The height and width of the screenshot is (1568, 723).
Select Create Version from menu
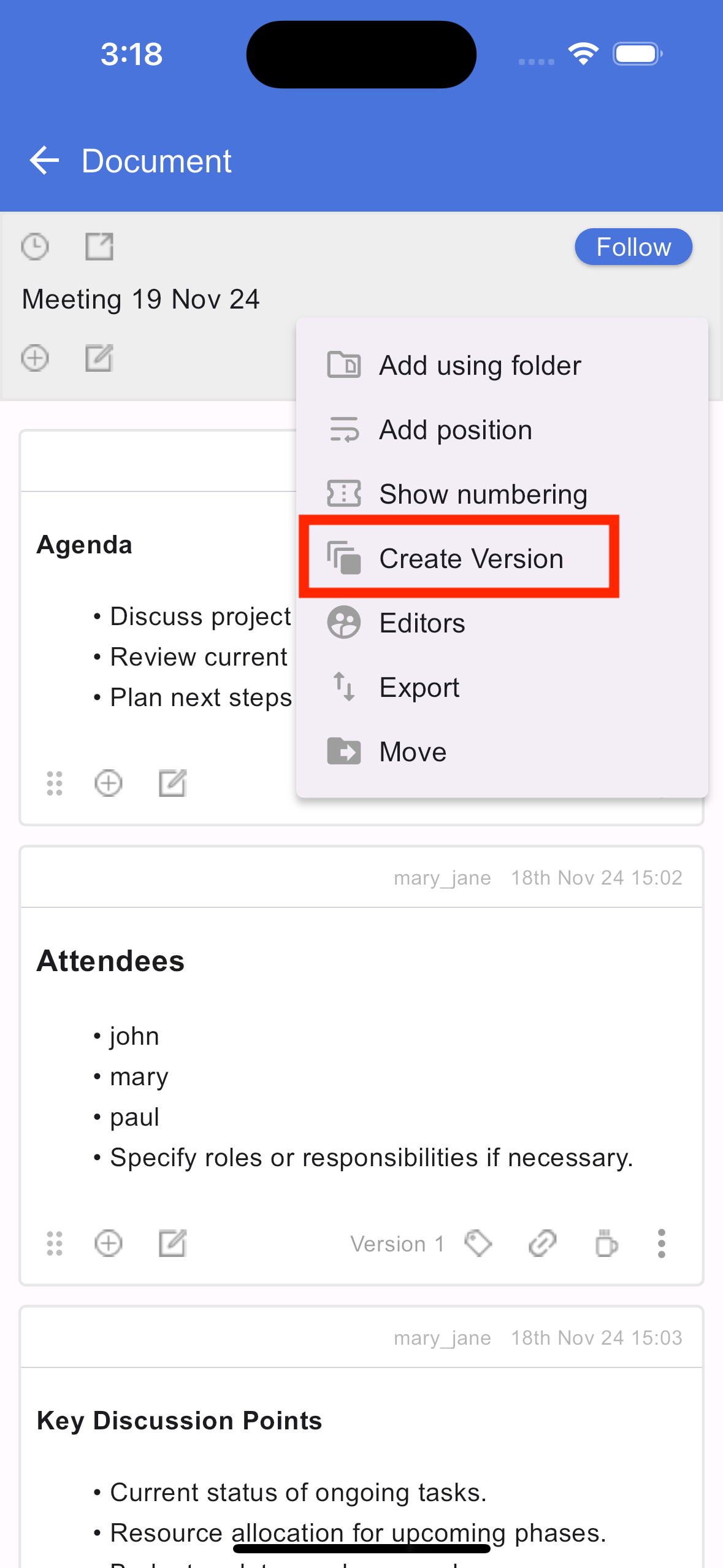[x=459, y=558]
